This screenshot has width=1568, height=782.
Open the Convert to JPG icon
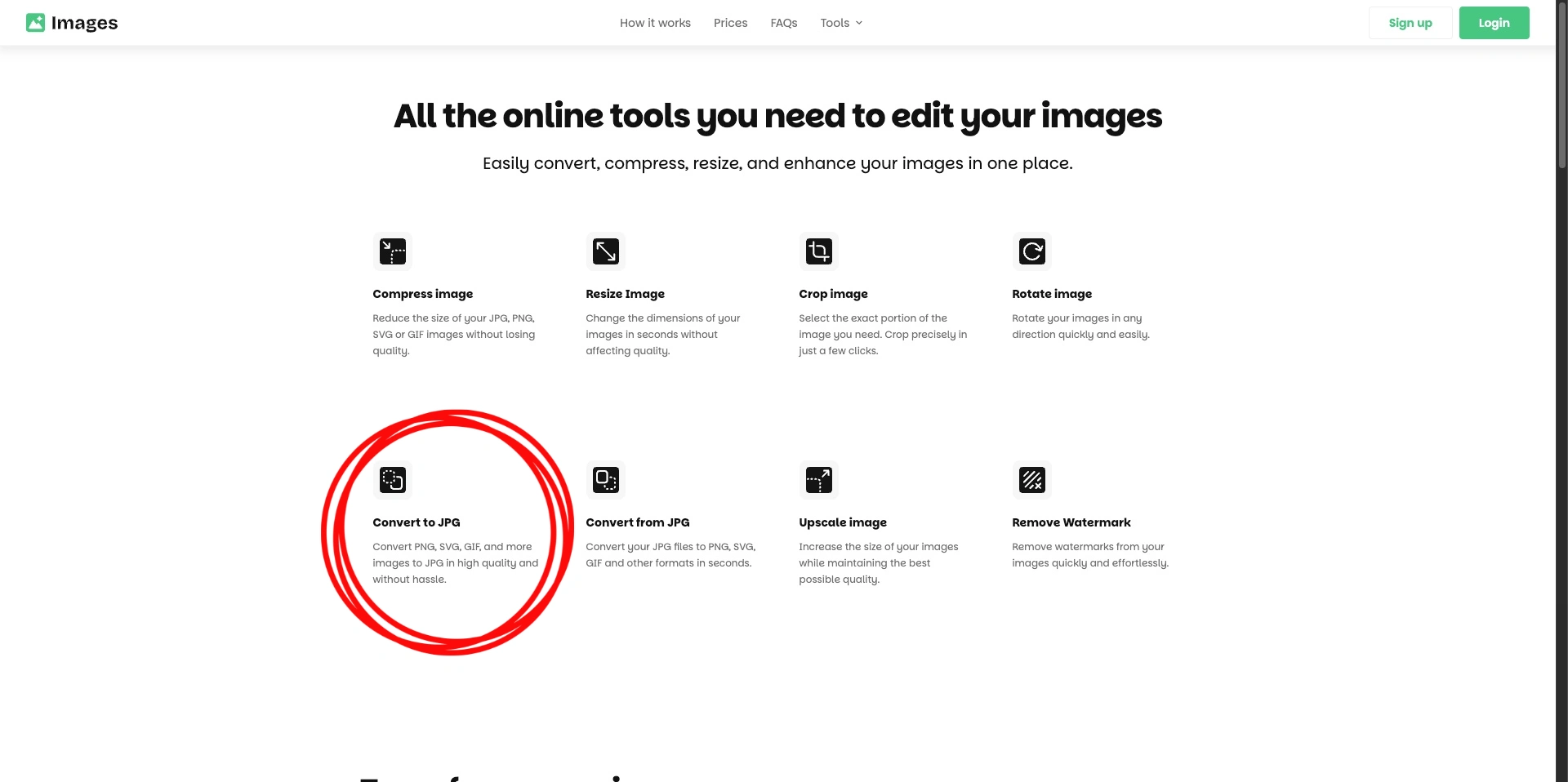coord(393,480)
